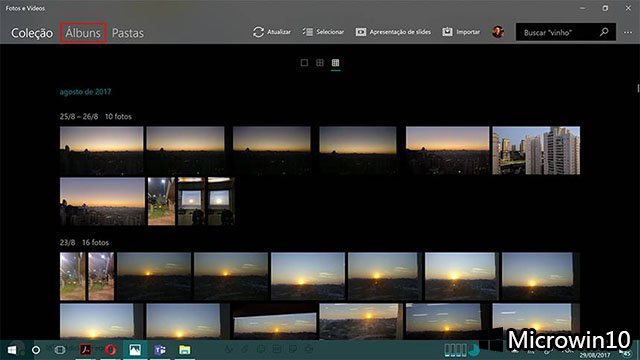Launch Adobe Acrobat from the taskbar
This screenshot has width=640, height=360.
(85, 350)
